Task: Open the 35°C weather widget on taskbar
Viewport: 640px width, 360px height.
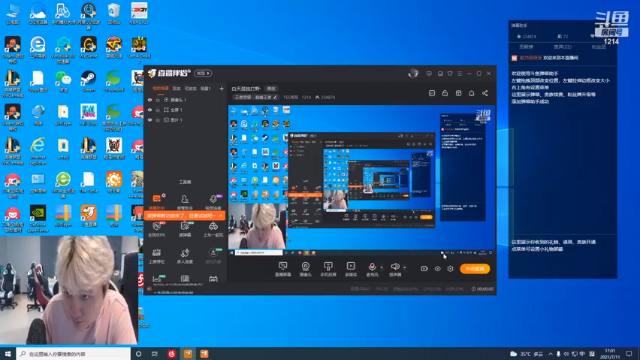Action: click(x=527, y=354)
